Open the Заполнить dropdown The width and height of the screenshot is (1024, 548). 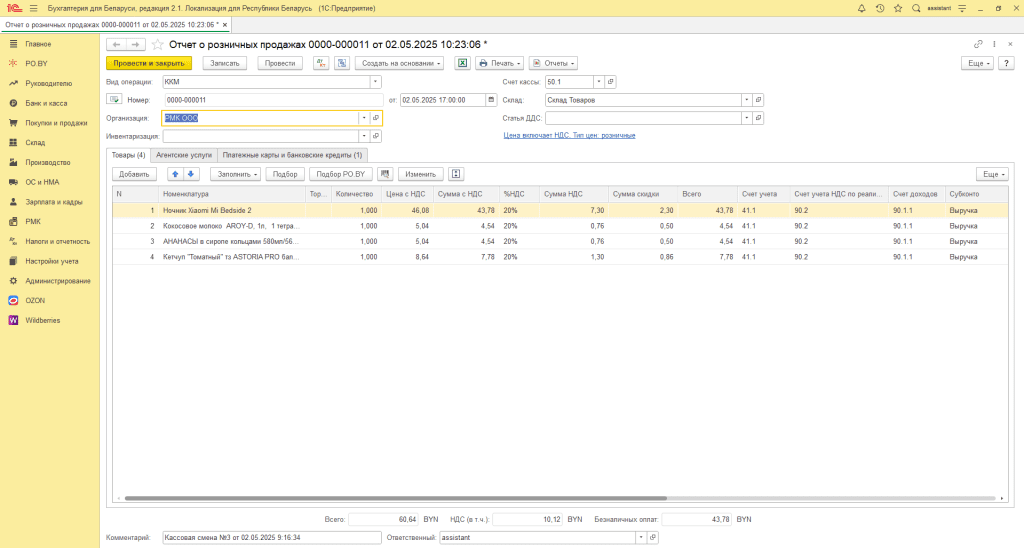click(x=236, y=174)
